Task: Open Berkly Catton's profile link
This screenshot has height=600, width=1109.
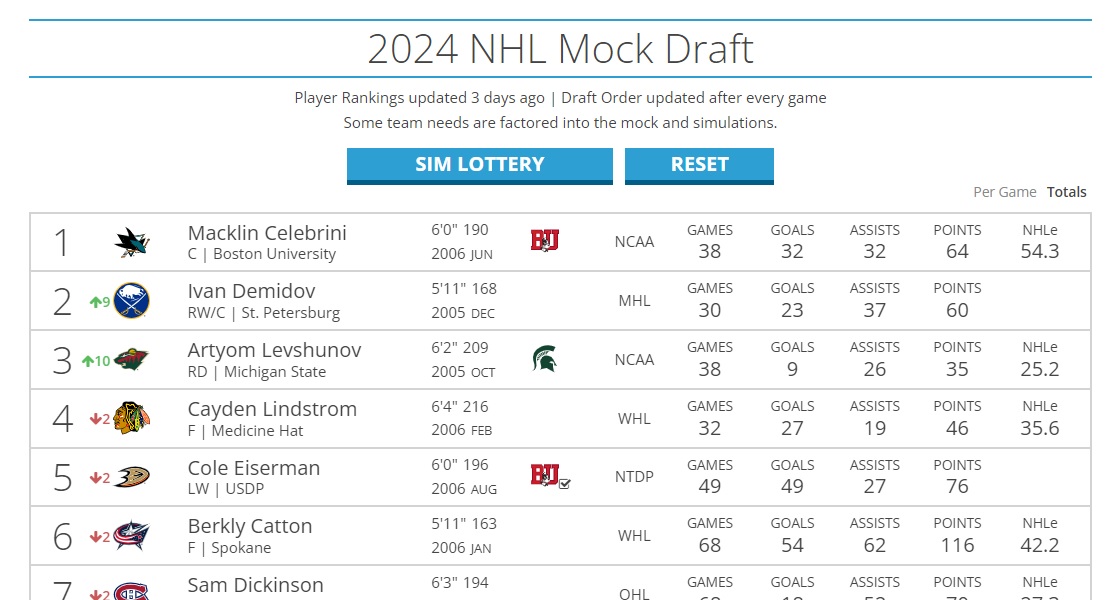Action: pyautogui.click(x=250, y=526)
